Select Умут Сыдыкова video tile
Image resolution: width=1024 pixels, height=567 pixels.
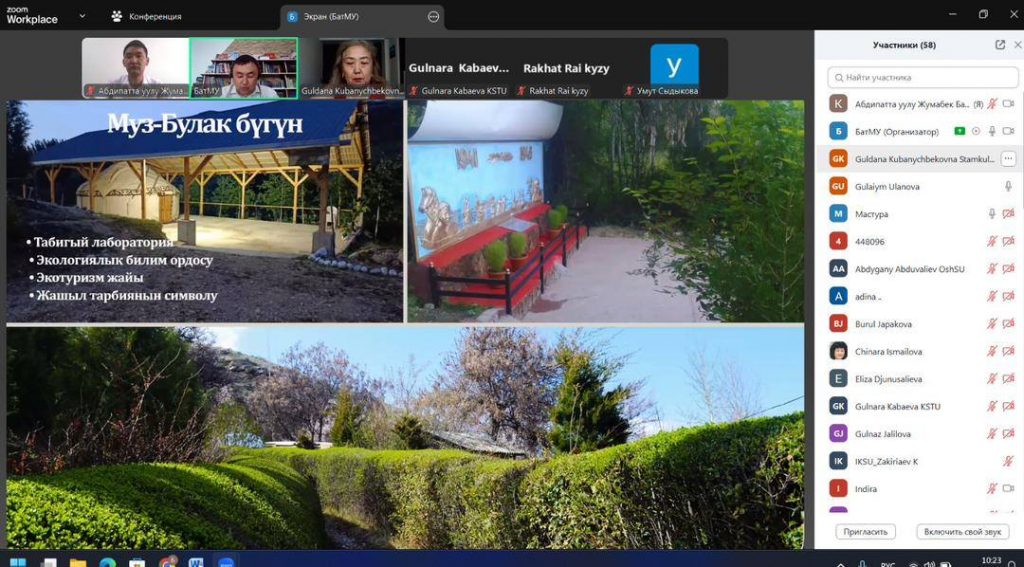[x=674, y=68]
